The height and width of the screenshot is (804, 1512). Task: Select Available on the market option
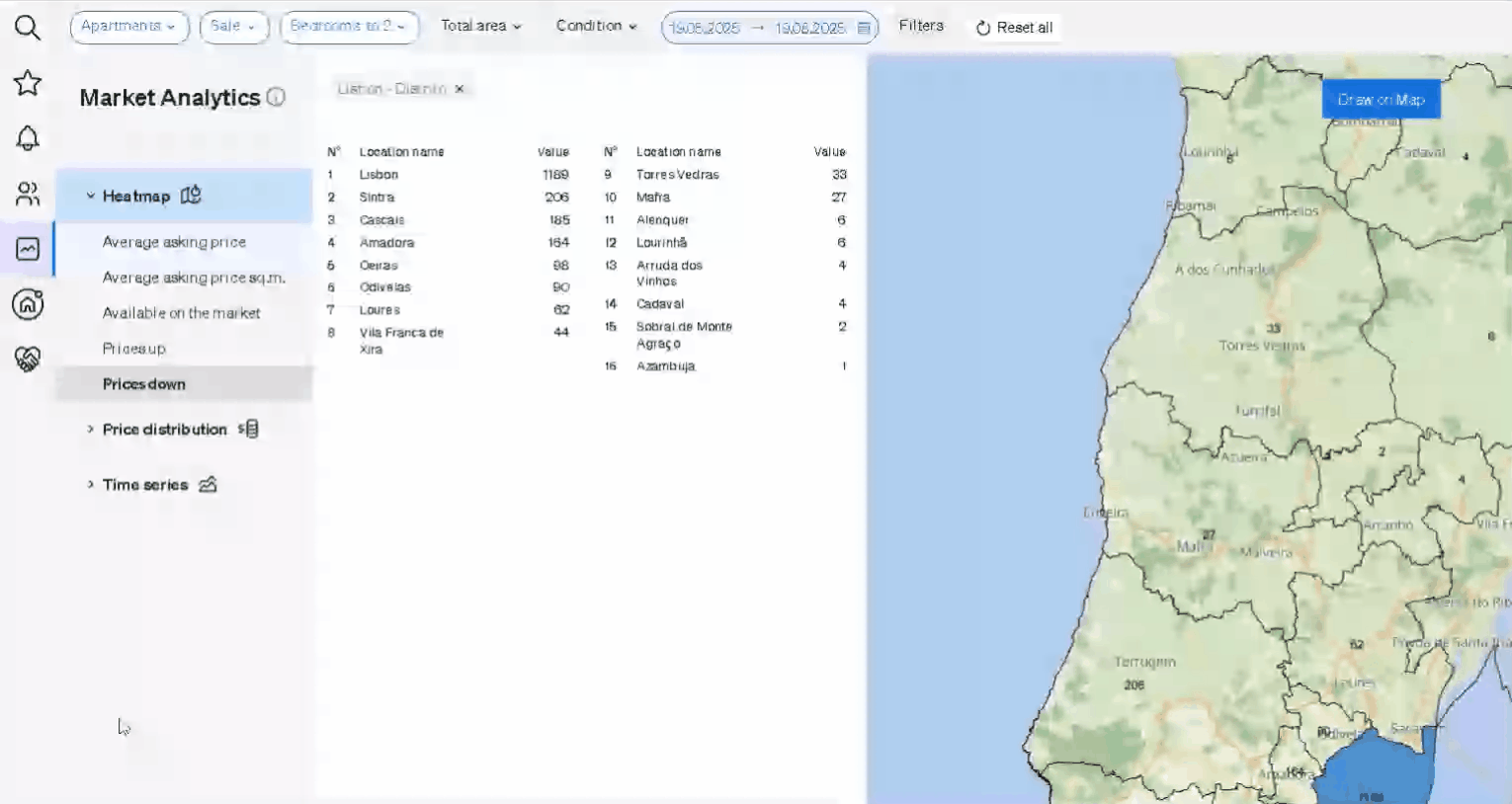point(181,313)
